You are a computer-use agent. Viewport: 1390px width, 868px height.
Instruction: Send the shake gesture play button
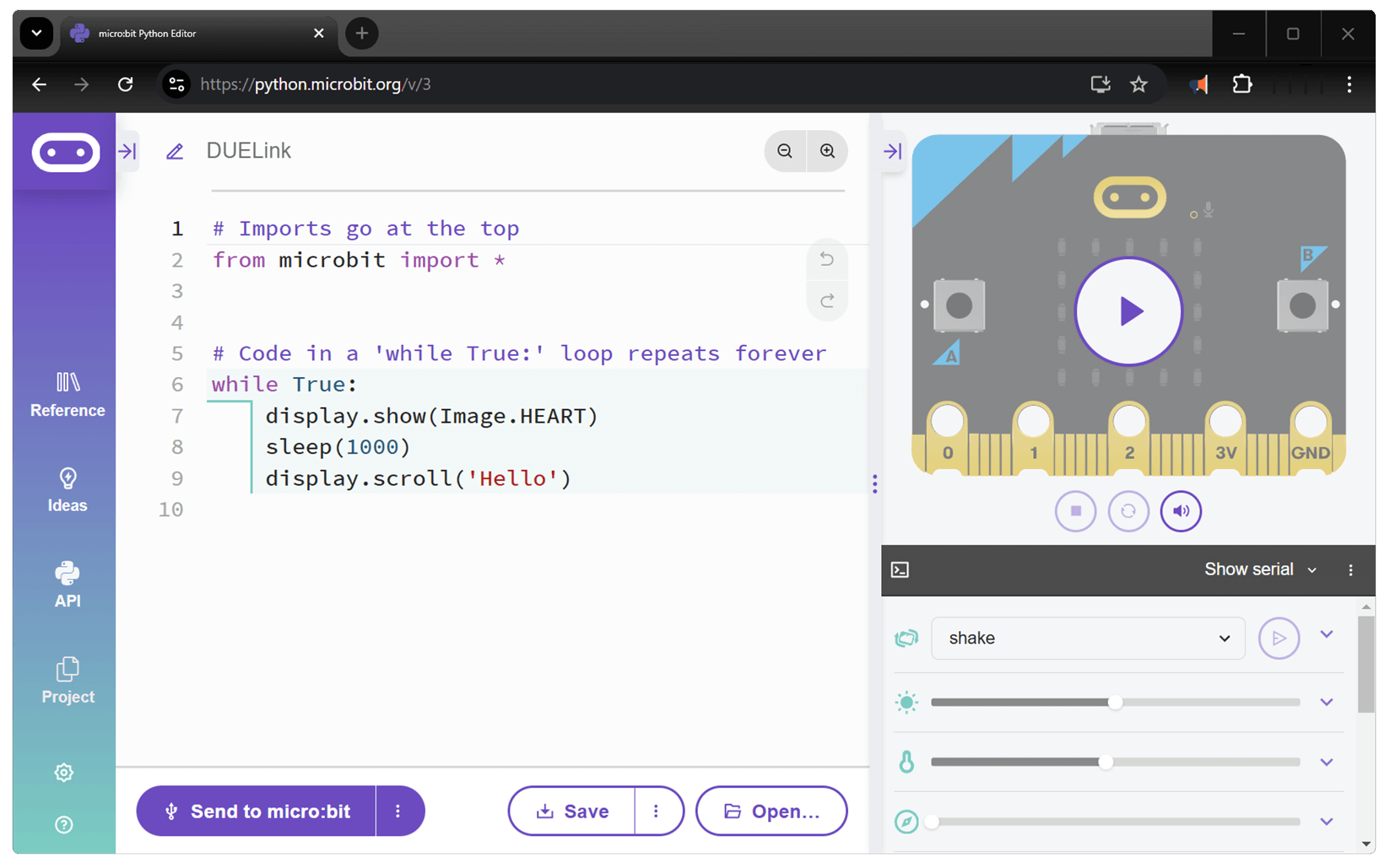[1279, 639]
